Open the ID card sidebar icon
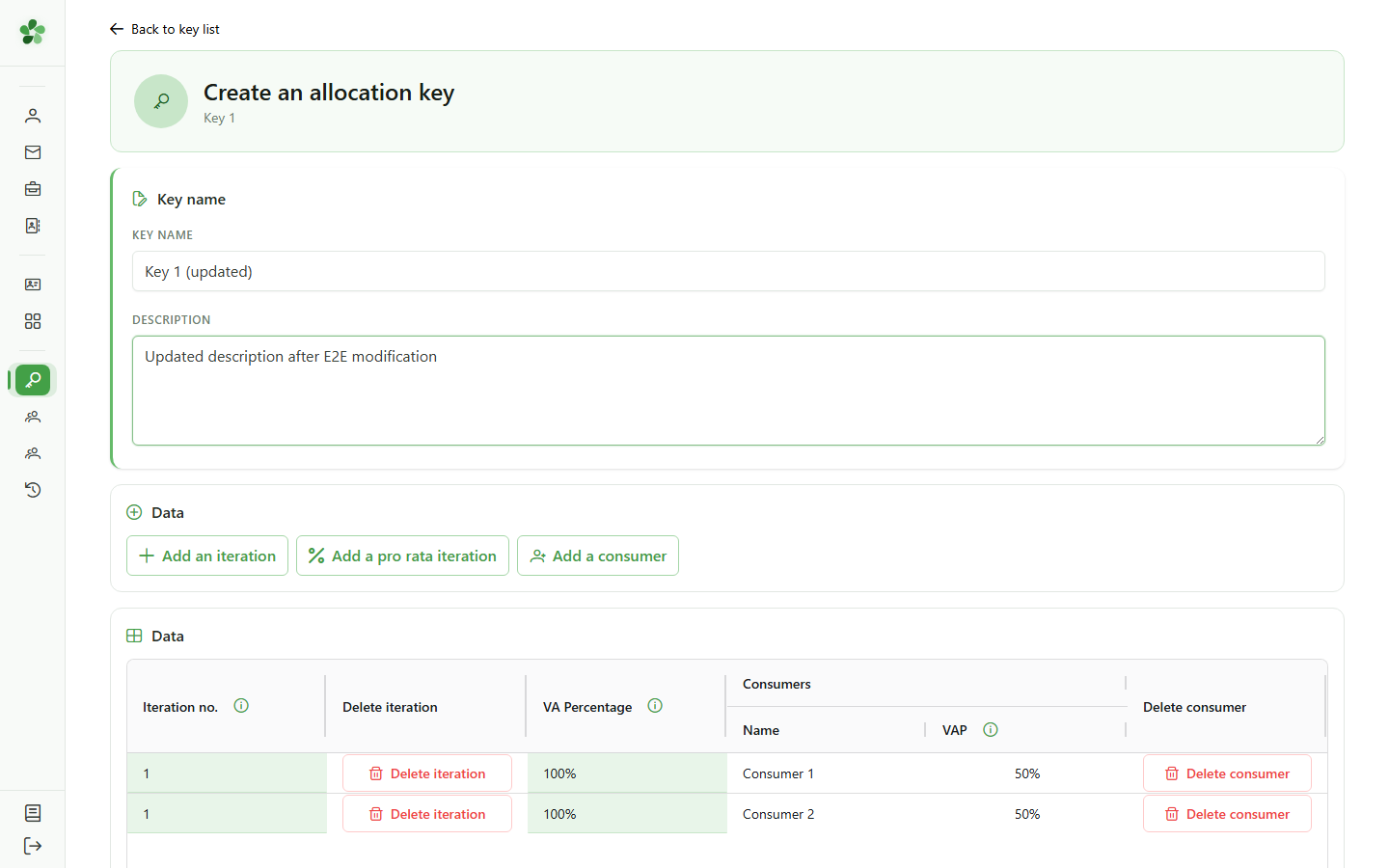Screen dimensions: 1389x868 (x=33, y=285)
